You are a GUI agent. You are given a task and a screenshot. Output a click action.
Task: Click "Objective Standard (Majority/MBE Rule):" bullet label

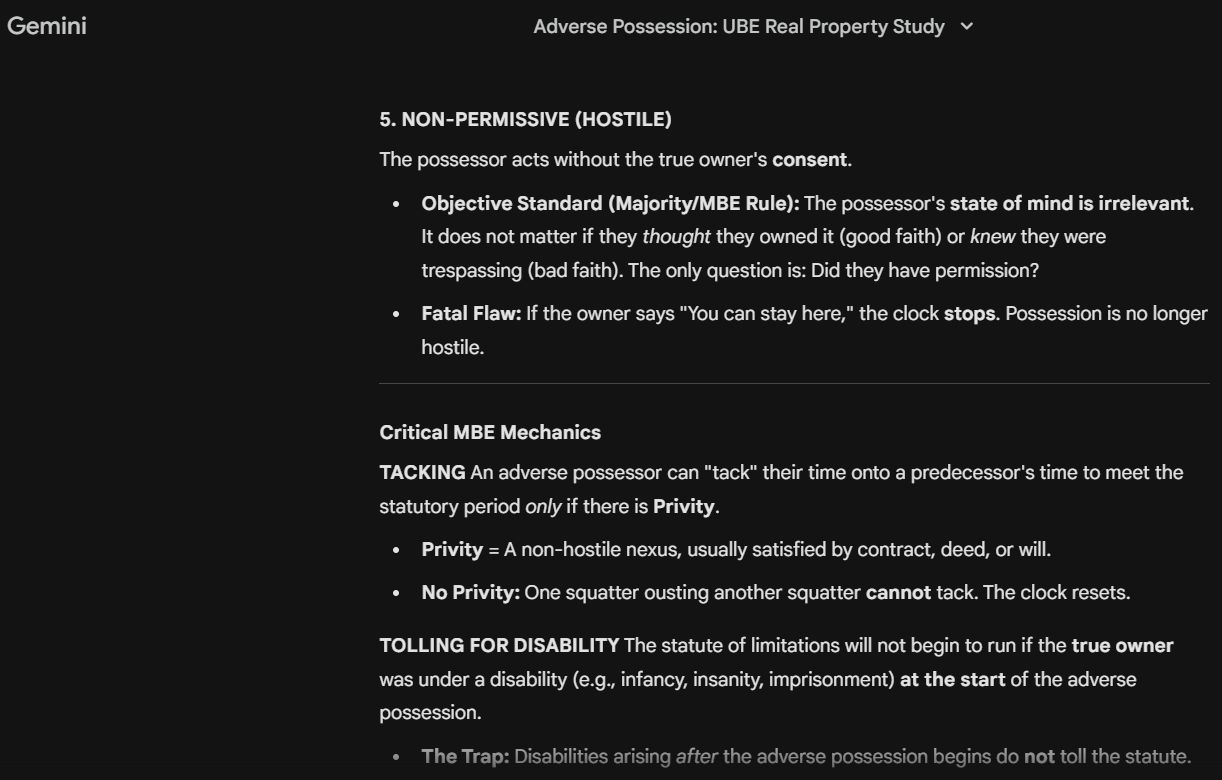610,204
